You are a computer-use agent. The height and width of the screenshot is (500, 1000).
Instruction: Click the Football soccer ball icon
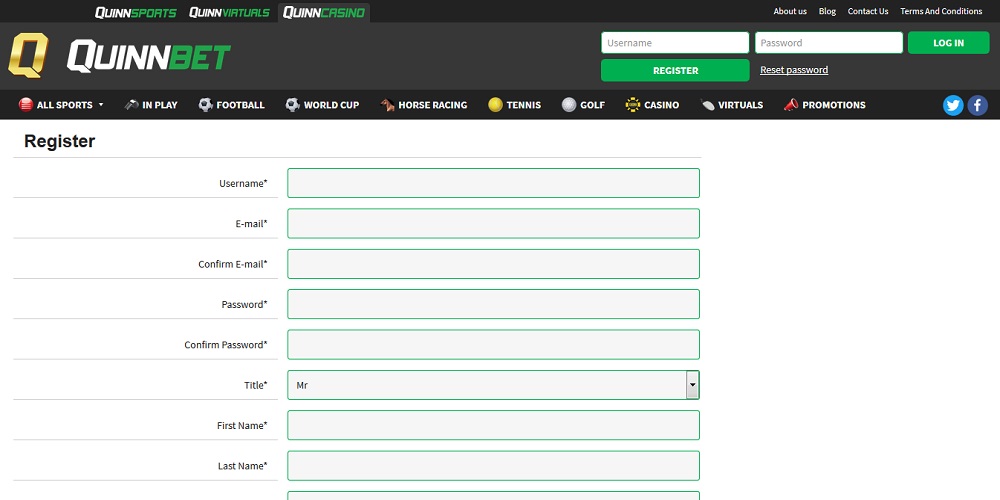click(x=205, y=105)
